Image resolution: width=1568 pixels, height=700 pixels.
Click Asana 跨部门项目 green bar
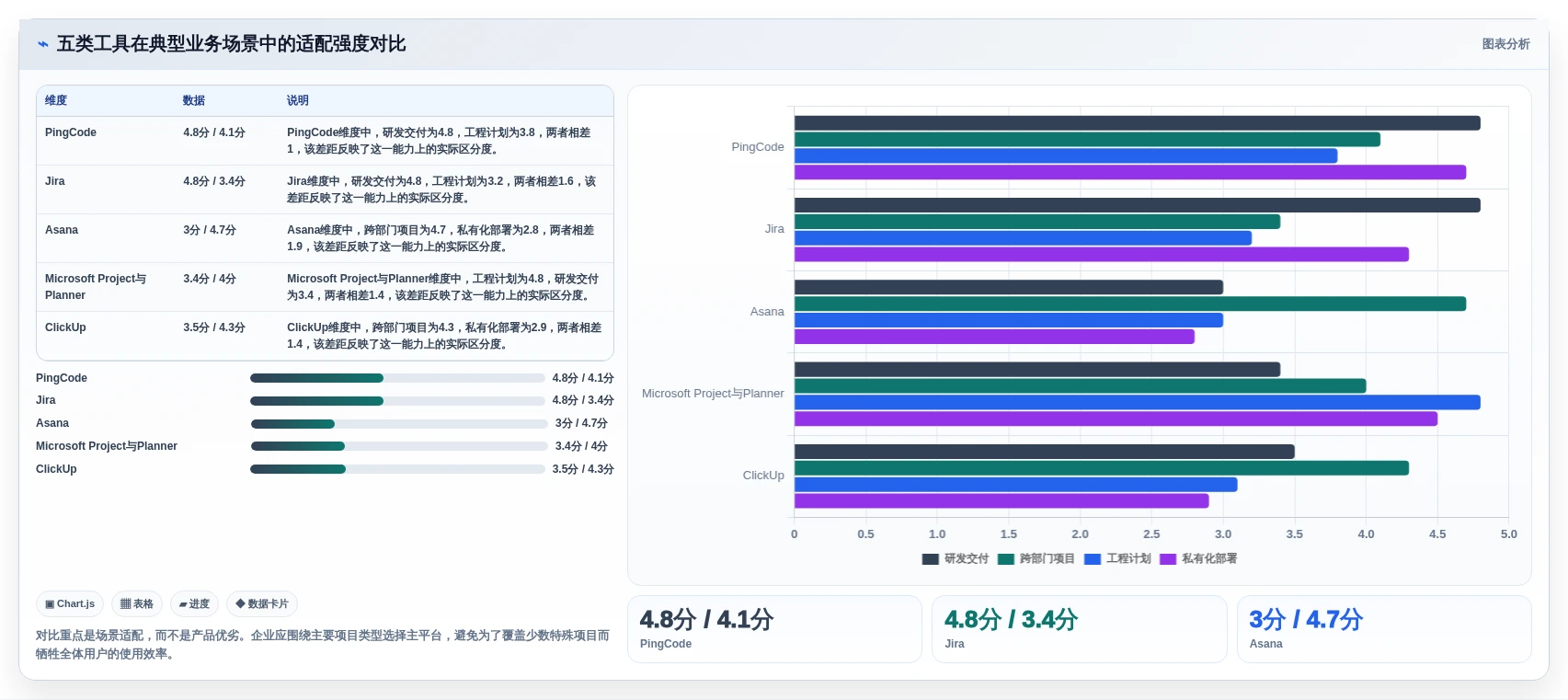[1130, 304]
